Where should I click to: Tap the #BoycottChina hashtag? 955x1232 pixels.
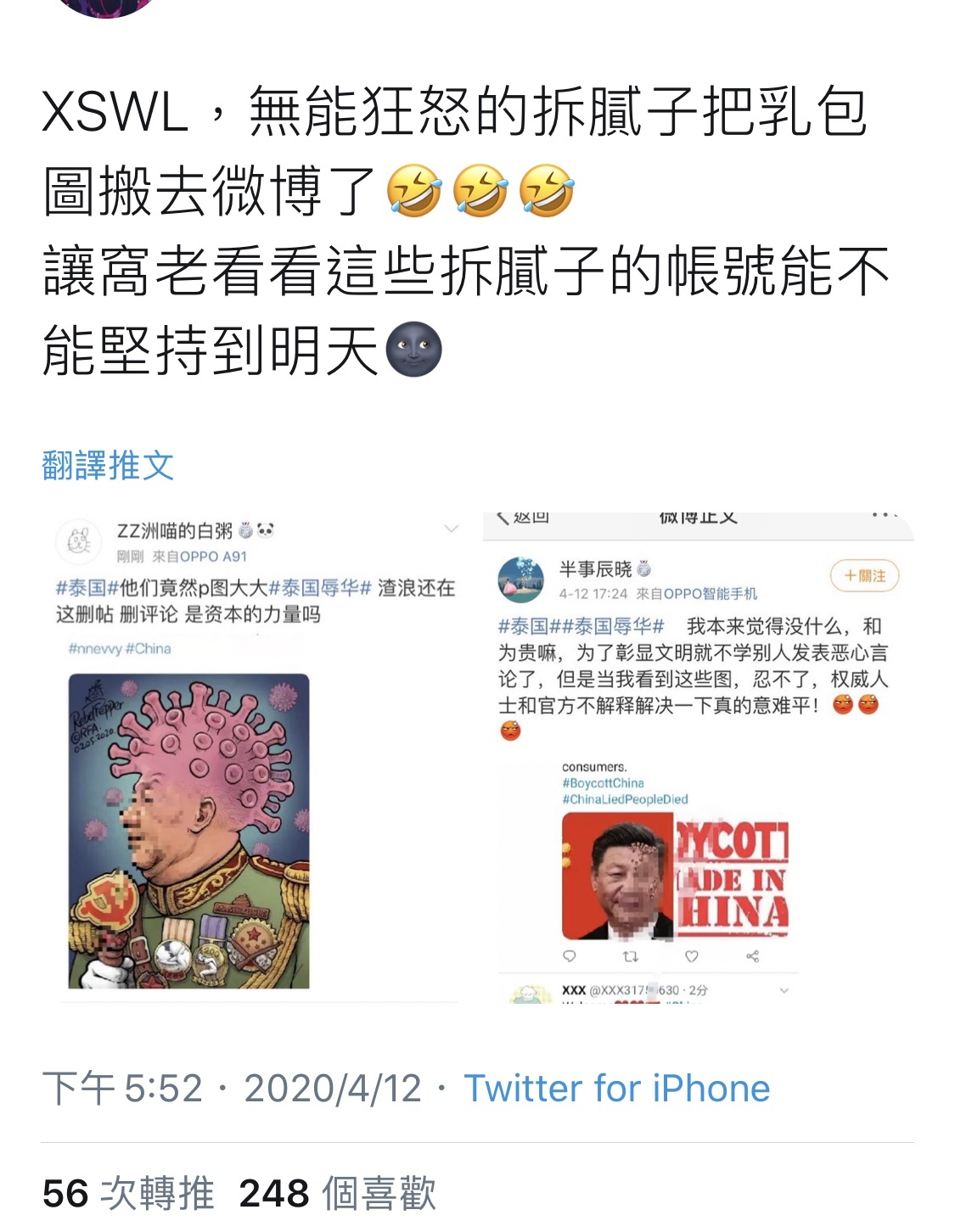[x=603, y=783]
